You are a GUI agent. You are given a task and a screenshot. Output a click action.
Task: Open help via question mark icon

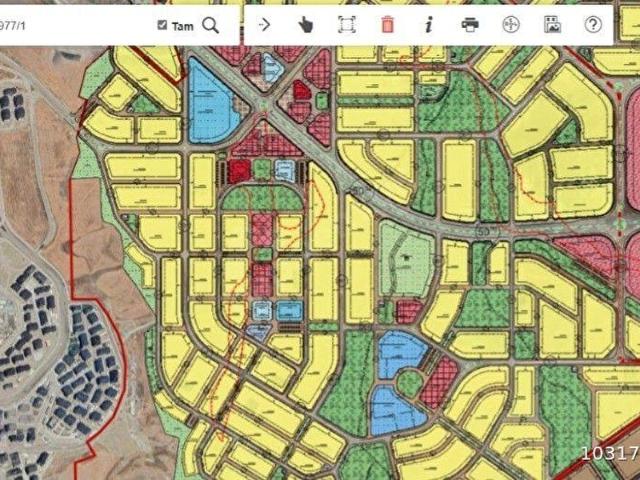593,25
